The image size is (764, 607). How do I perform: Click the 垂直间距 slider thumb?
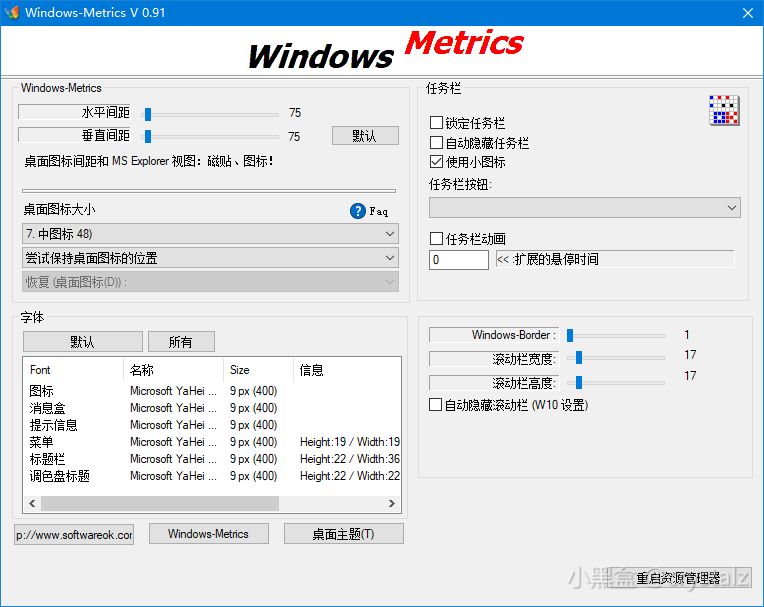pyautogui.click(x=148, y=136)
